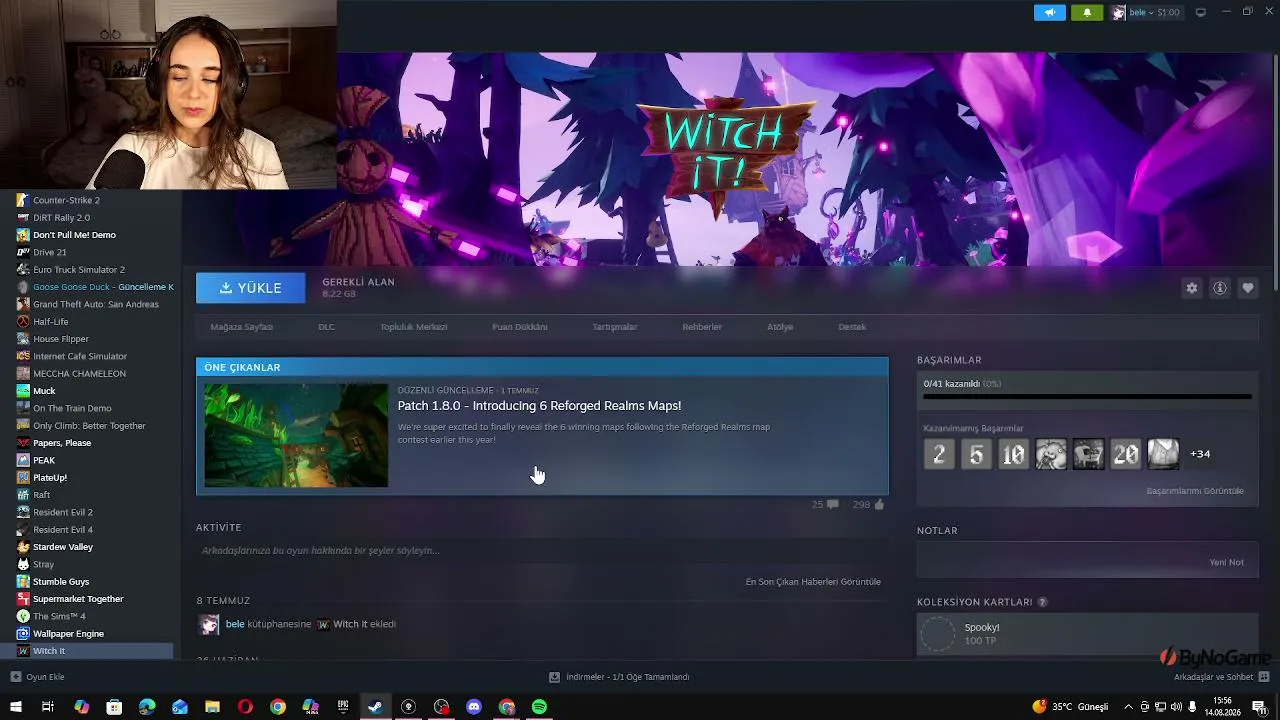The image size is (1280, 720).
Task: Click the bele profile avatar in the top bar
Action: coord(1118,12)
